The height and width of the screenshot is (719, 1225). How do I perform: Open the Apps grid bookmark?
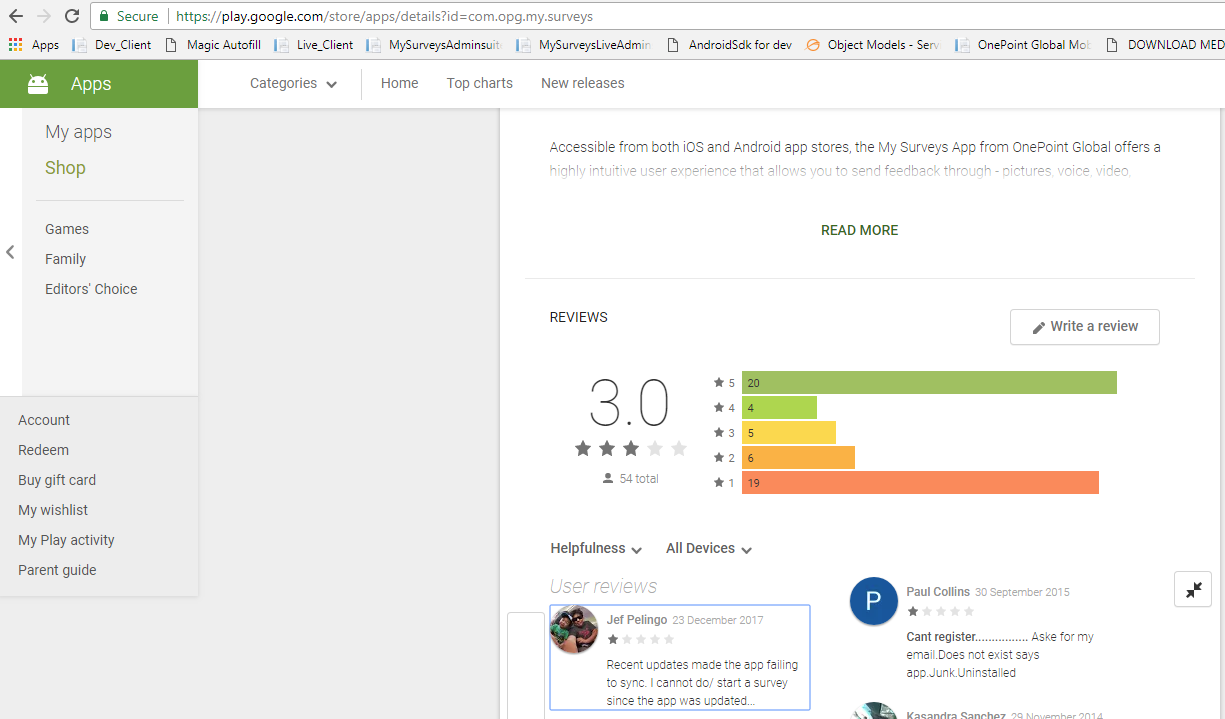pos(34,45)
